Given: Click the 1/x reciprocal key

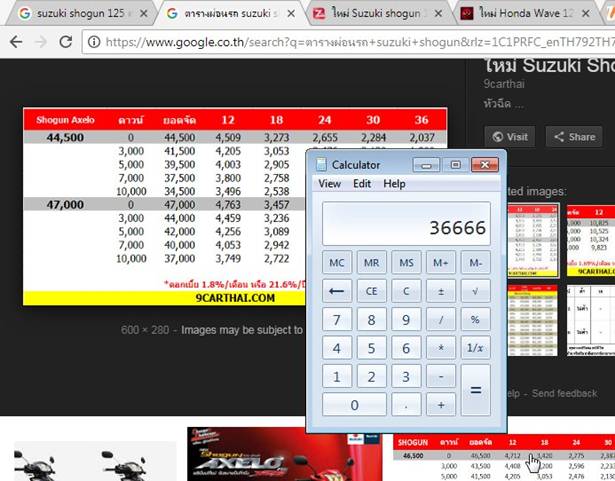Looking at the screenshot, I should (x=475, y=348).
